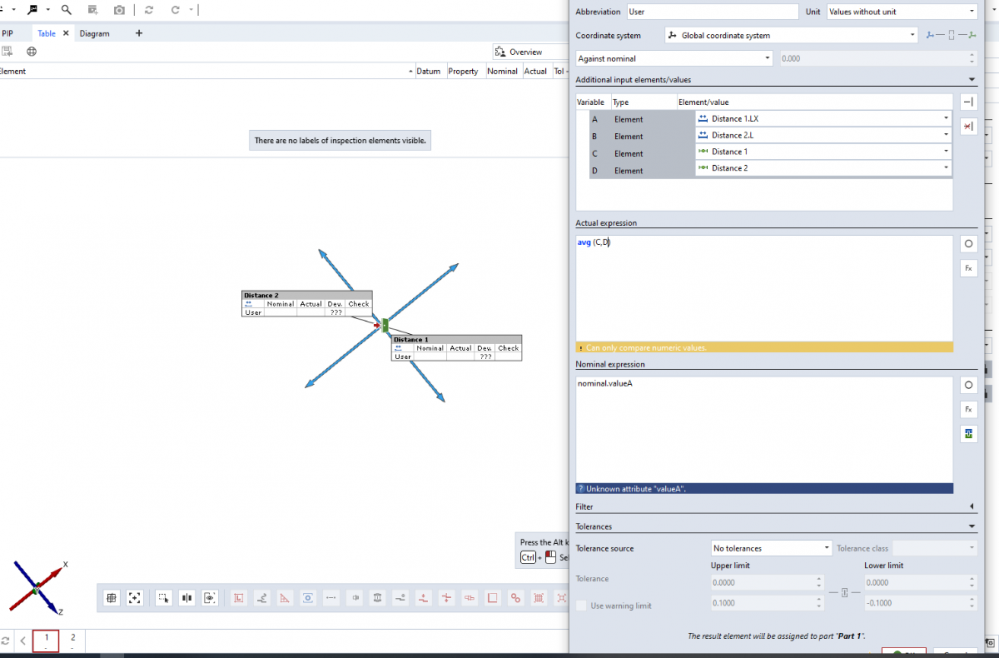
Task: Click the circle button next to Actual expression
Action: click(x=968, y=244)
